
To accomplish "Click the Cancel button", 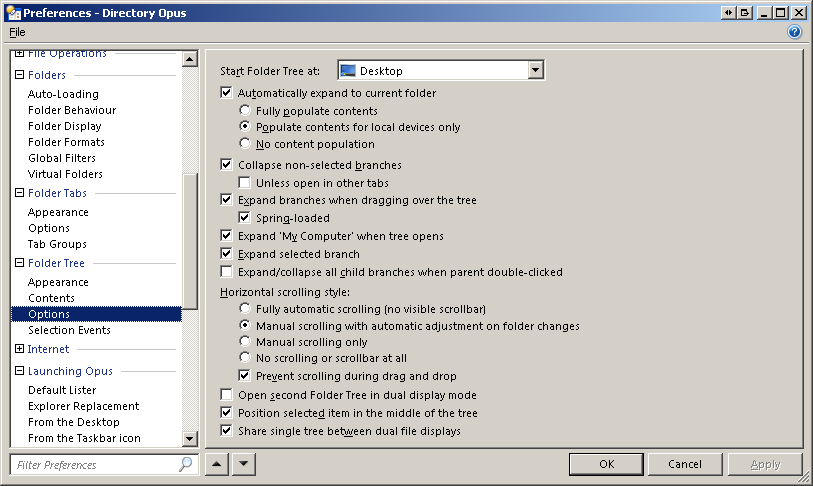I will pos(684,464).
